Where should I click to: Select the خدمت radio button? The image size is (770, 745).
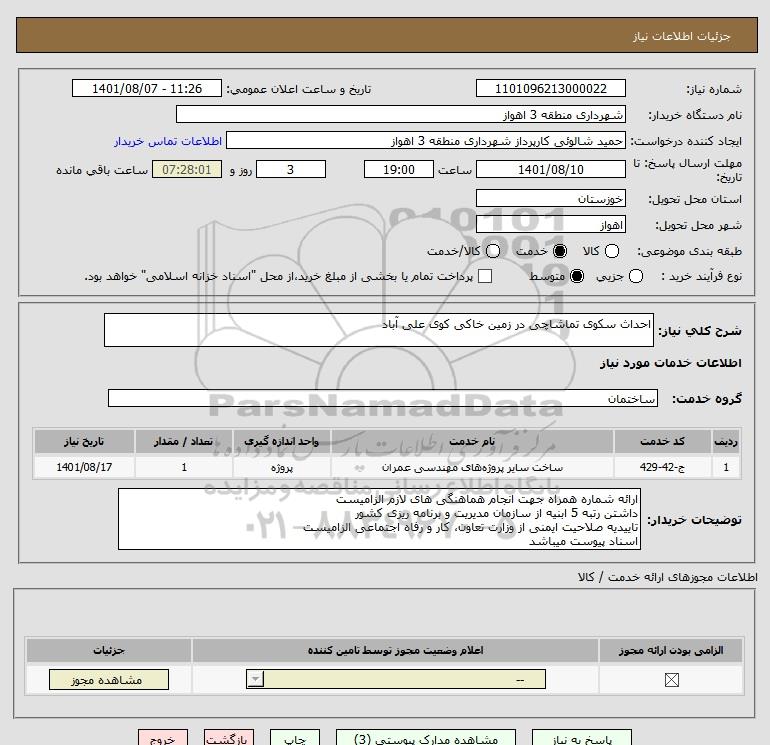560,251
